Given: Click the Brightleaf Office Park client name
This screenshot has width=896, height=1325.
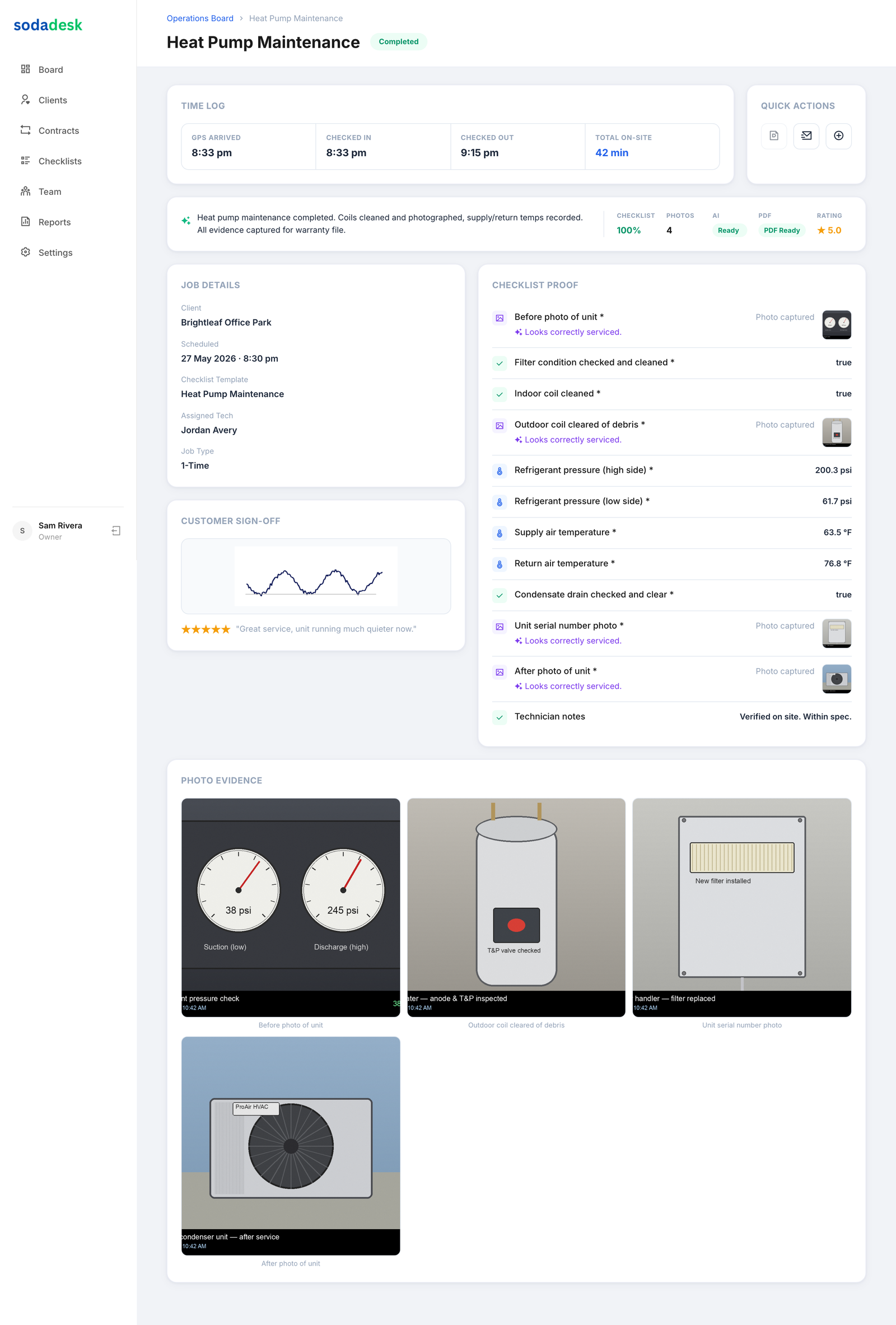Looking at the screenshot, I should (226, 322).
